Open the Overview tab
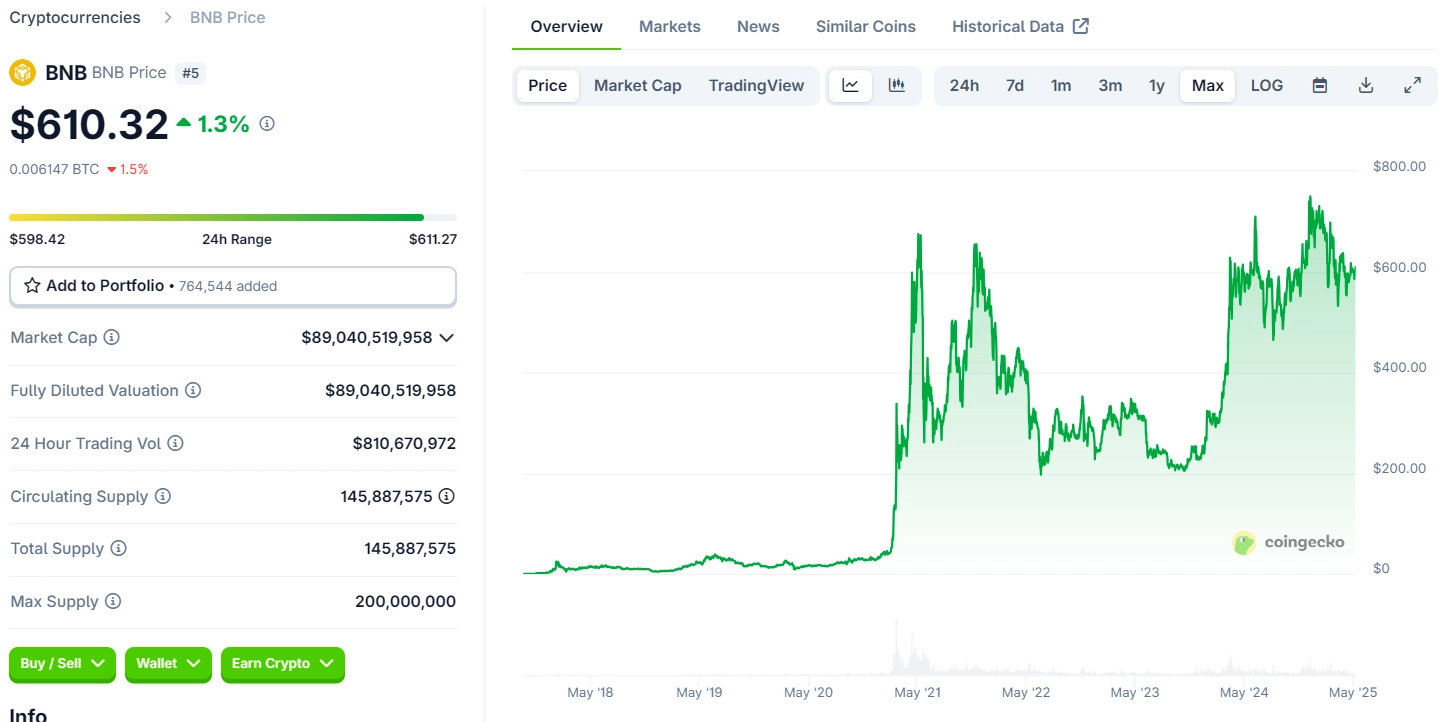 pos(567,27)
